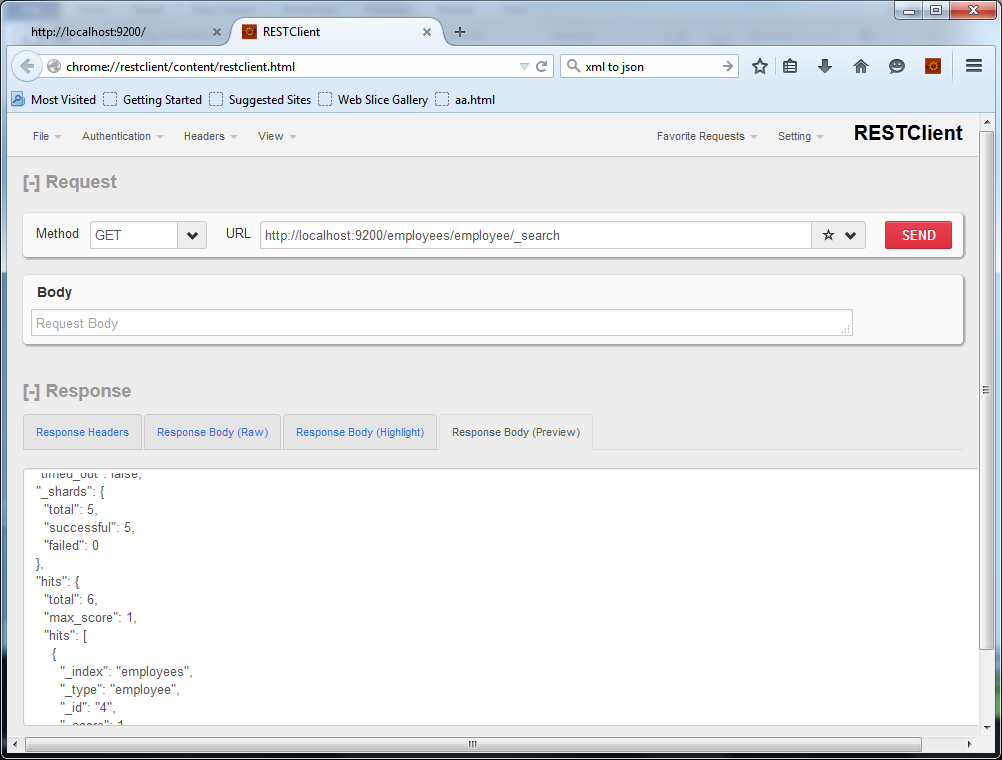Open the Headers menu
The height and width of the screenshot is (760, 1002).
coord(210,136)
